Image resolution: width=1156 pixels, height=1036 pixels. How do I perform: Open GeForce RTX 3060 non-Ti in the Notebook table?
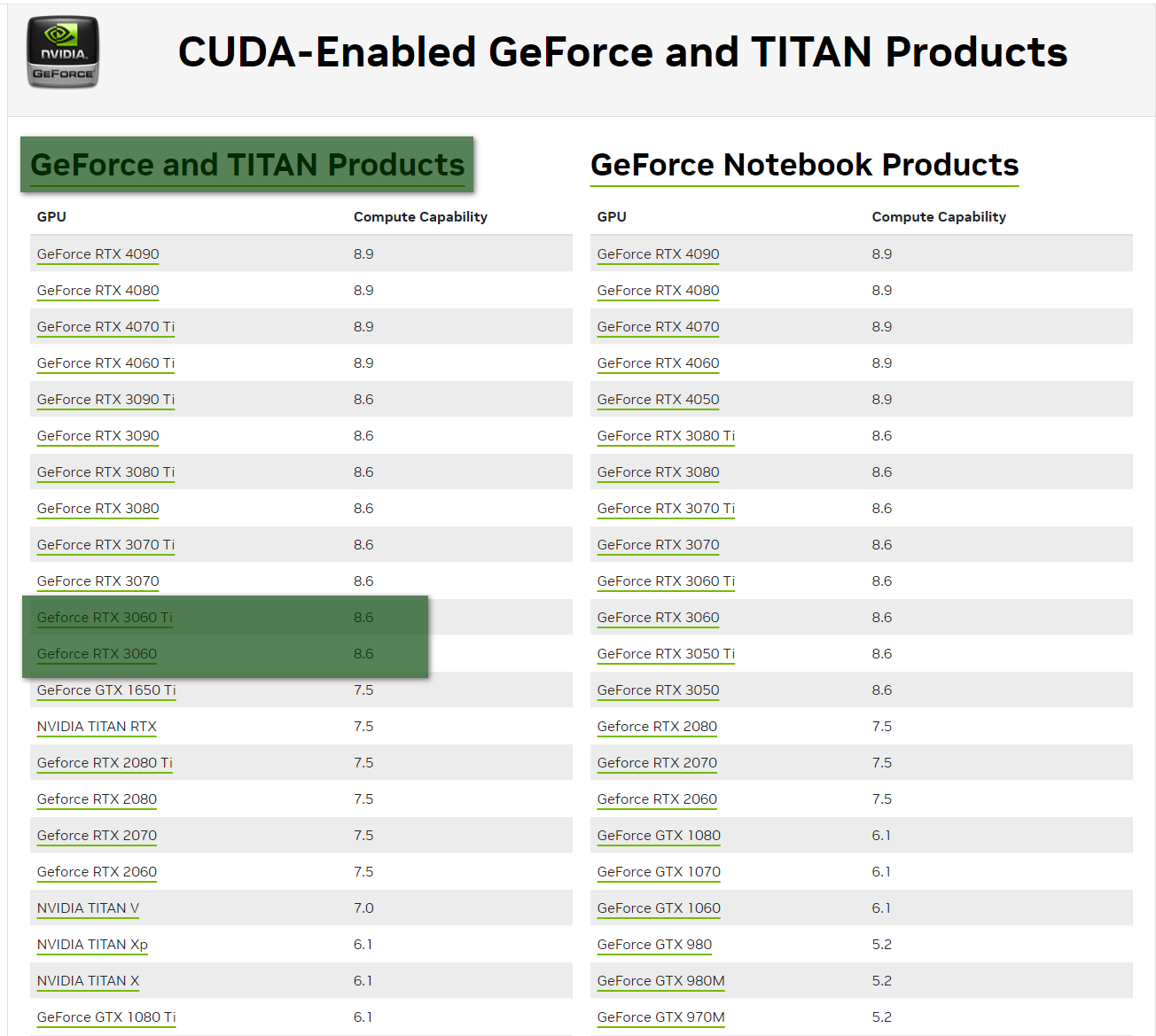pyautogui.click(x=658, y=618)
